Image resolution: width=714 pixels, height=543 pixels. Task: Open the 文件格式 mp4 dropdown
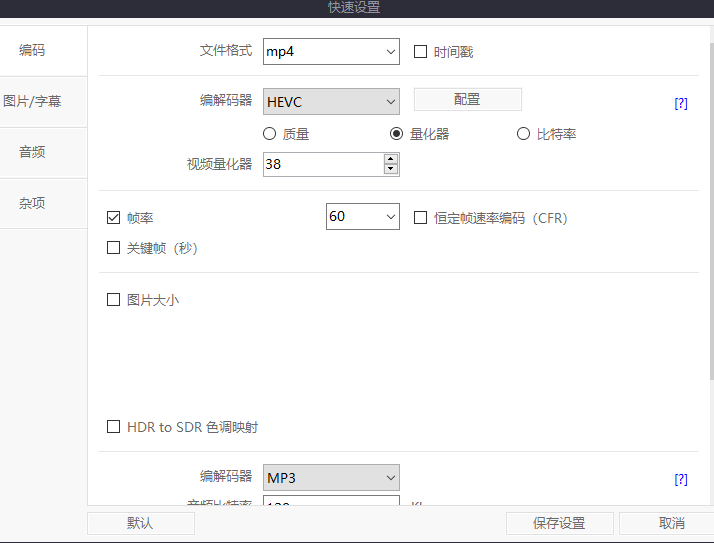331,51
